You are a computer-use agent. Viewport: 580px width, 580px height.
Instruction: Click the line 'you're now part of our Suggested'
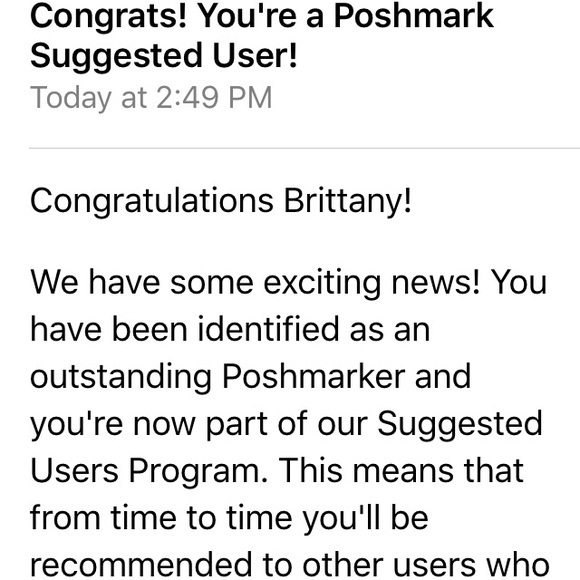(286, 424)
